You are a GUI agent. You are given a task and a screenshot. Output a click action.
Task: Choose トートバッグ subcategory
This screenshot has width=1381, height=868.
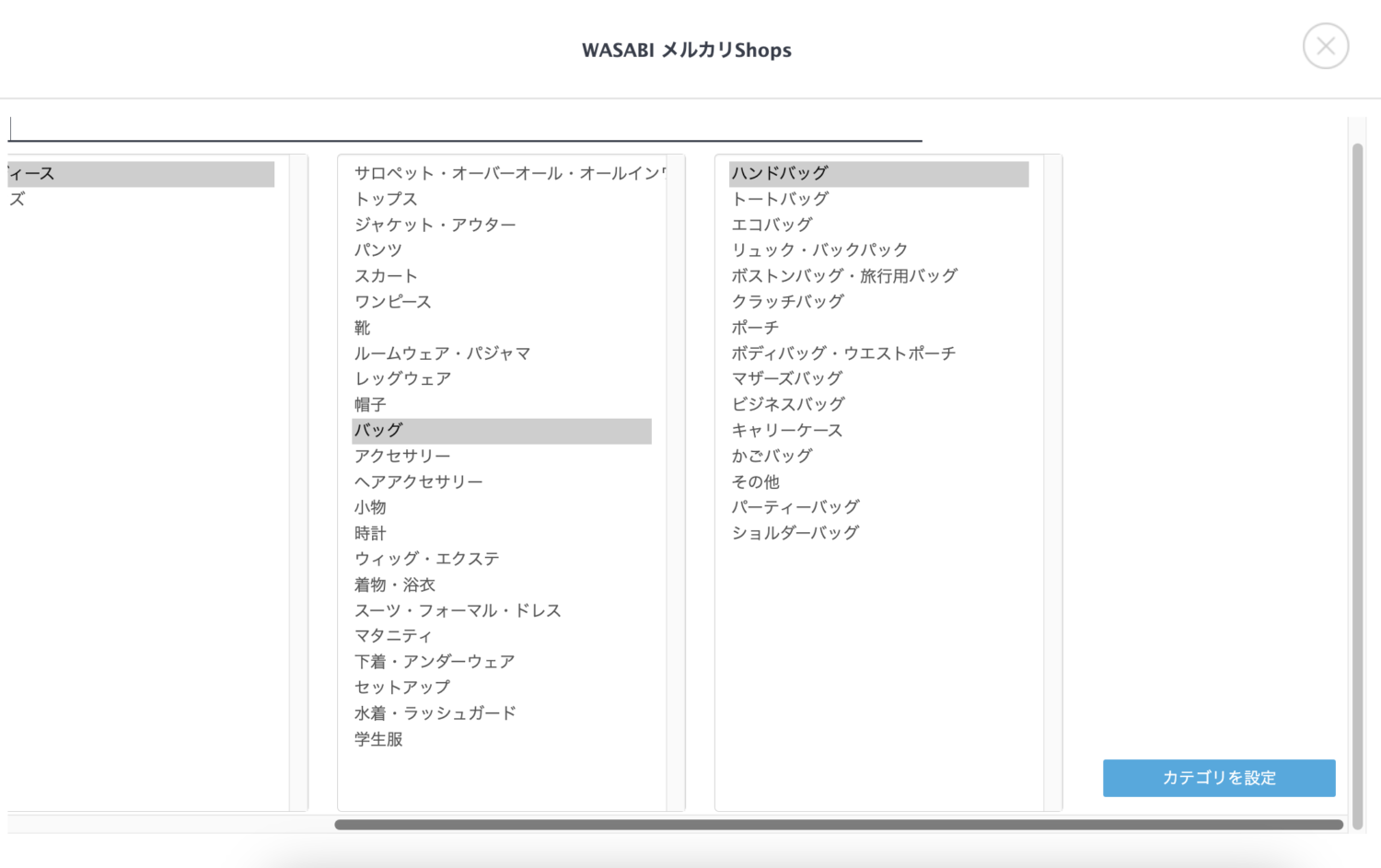tap(780, 199)
